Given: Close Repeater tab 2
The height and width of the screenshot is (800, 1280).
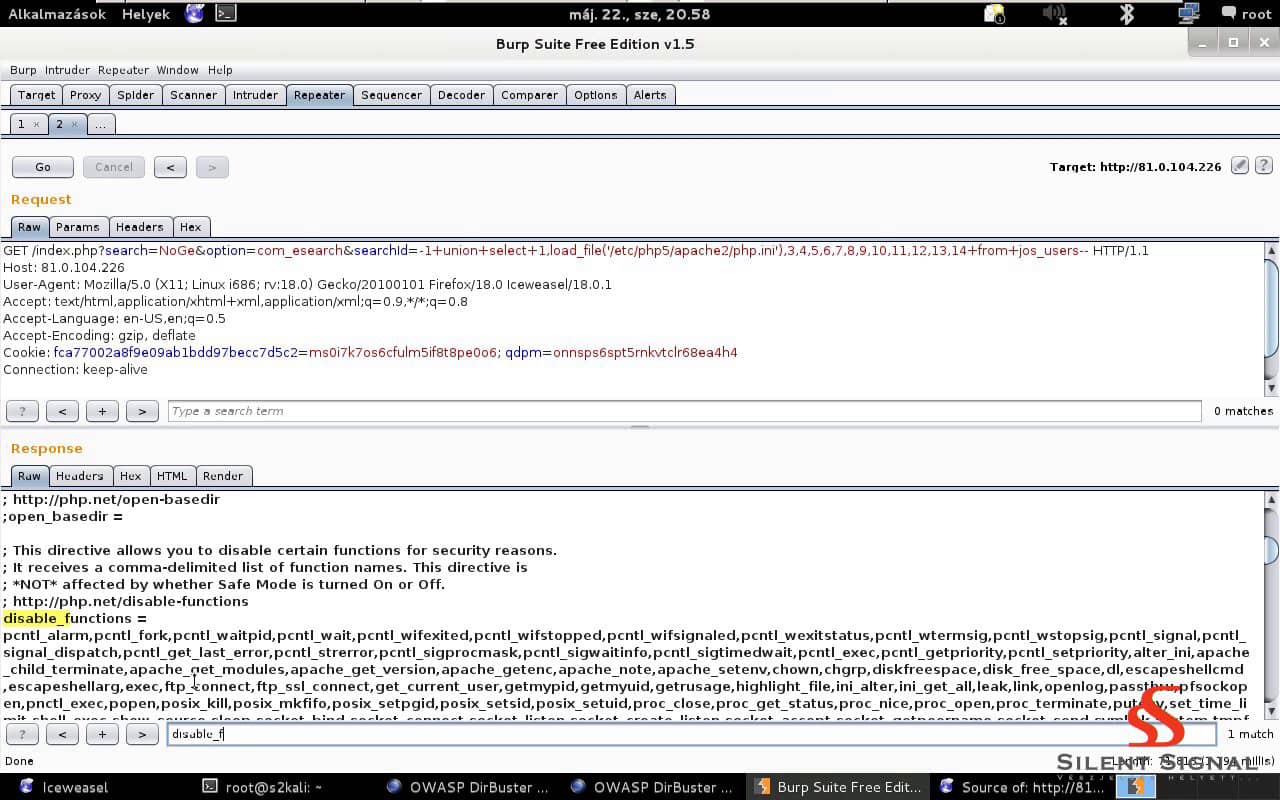Looking at the screenshot, I should (74, 124).
